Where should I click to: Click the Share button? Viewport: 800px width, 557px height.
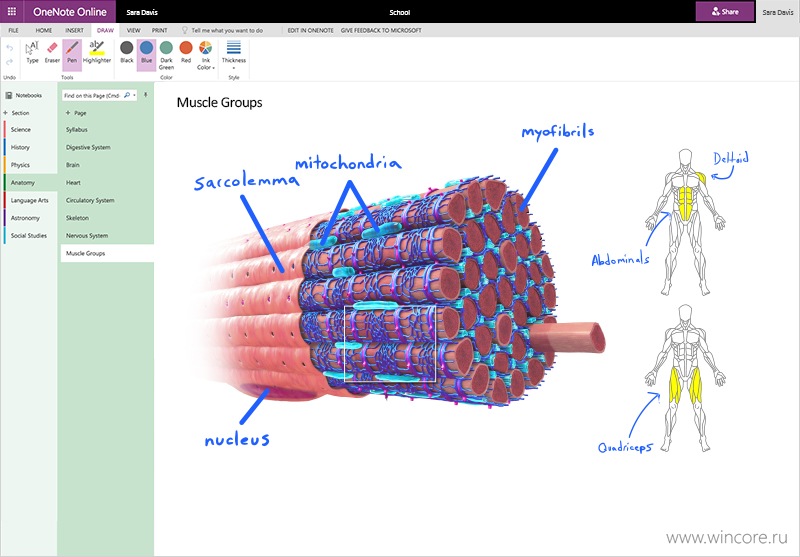724,11
